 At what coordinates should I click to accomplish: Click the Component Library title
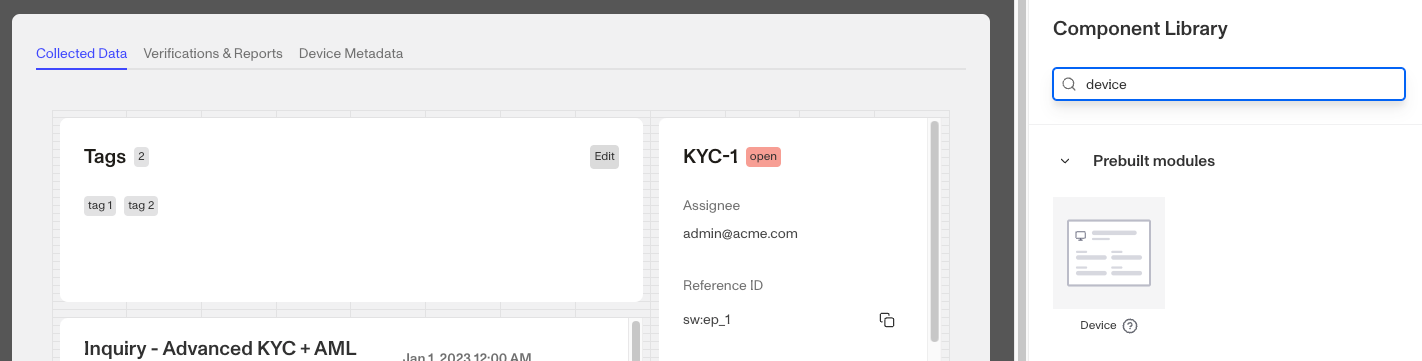click(1140, 29)
